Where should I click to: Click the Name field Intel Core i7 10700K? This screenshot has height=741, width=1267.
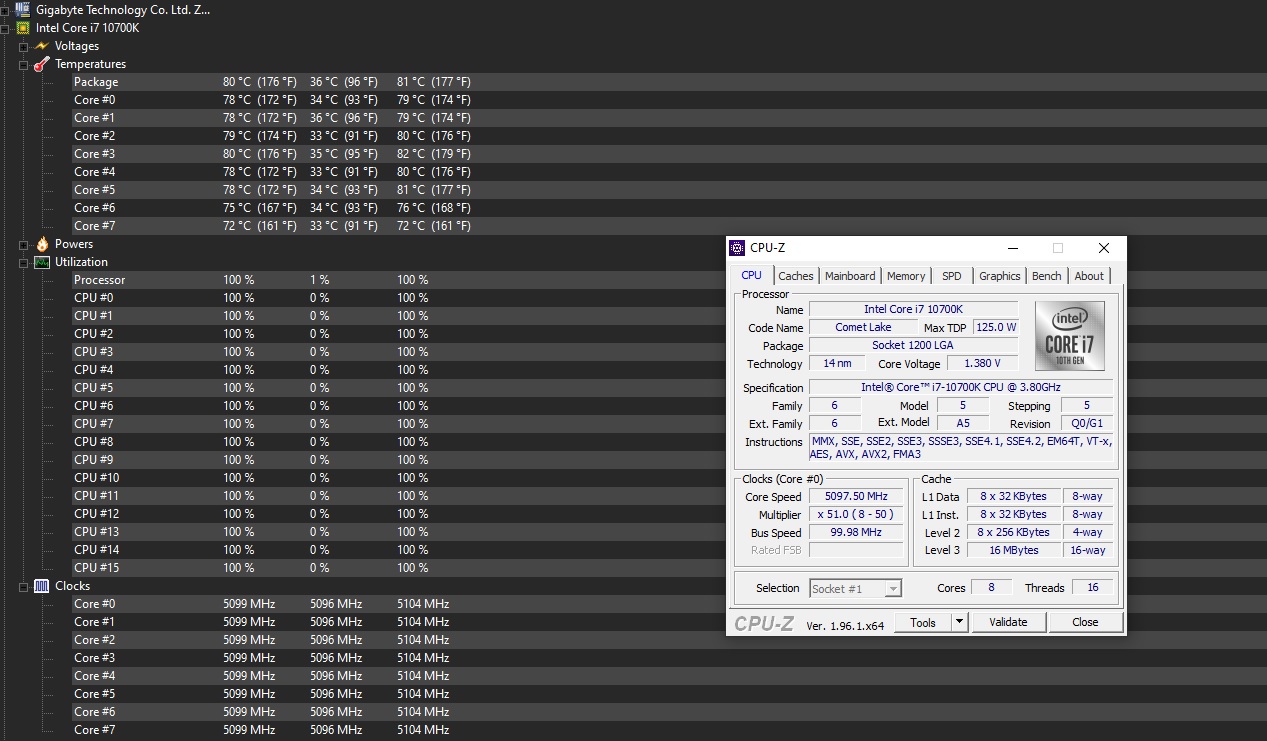[913, 309]
